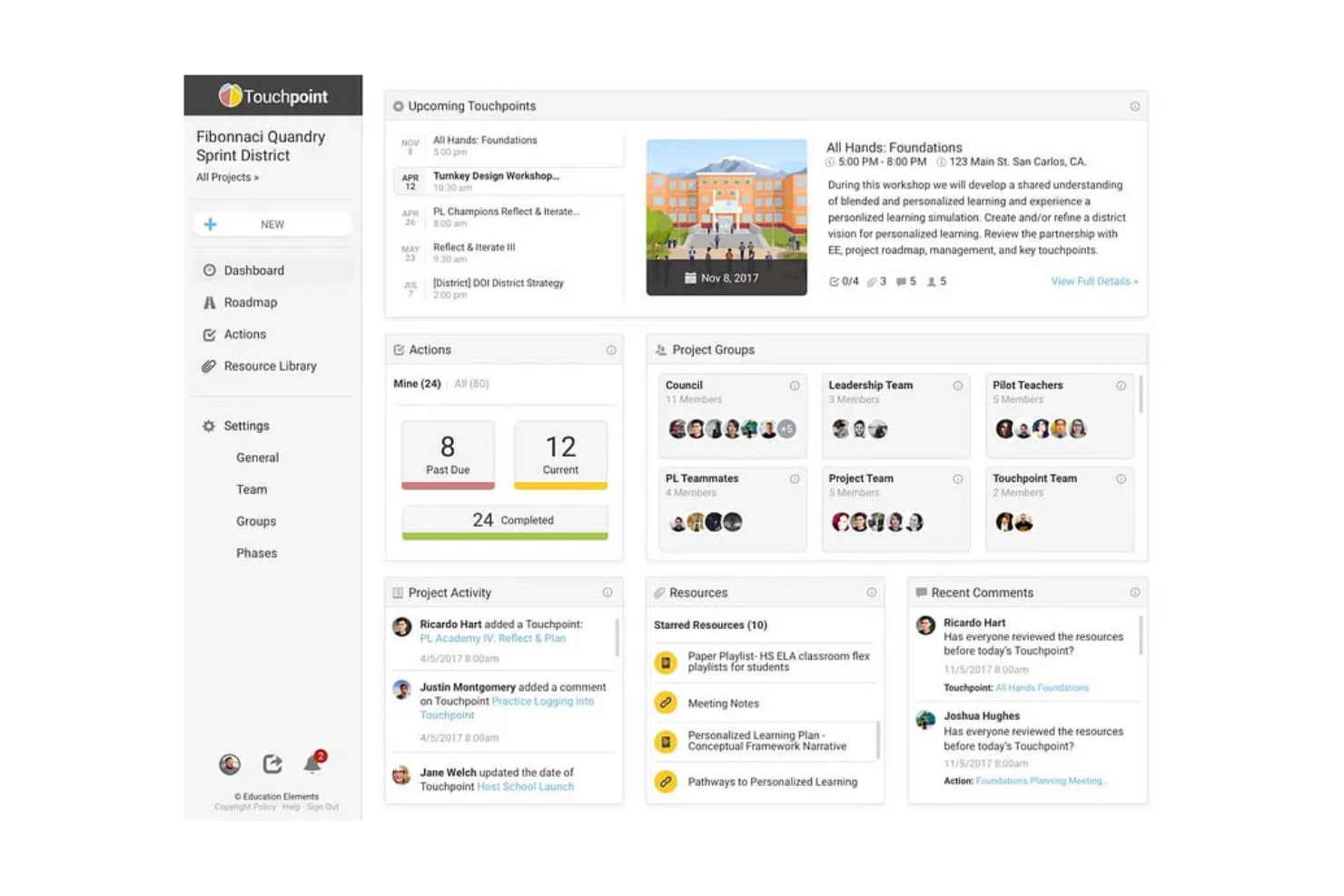1344x896 pixels.
Task: Click the green Completed progress bar
Action: coord(504,520)
